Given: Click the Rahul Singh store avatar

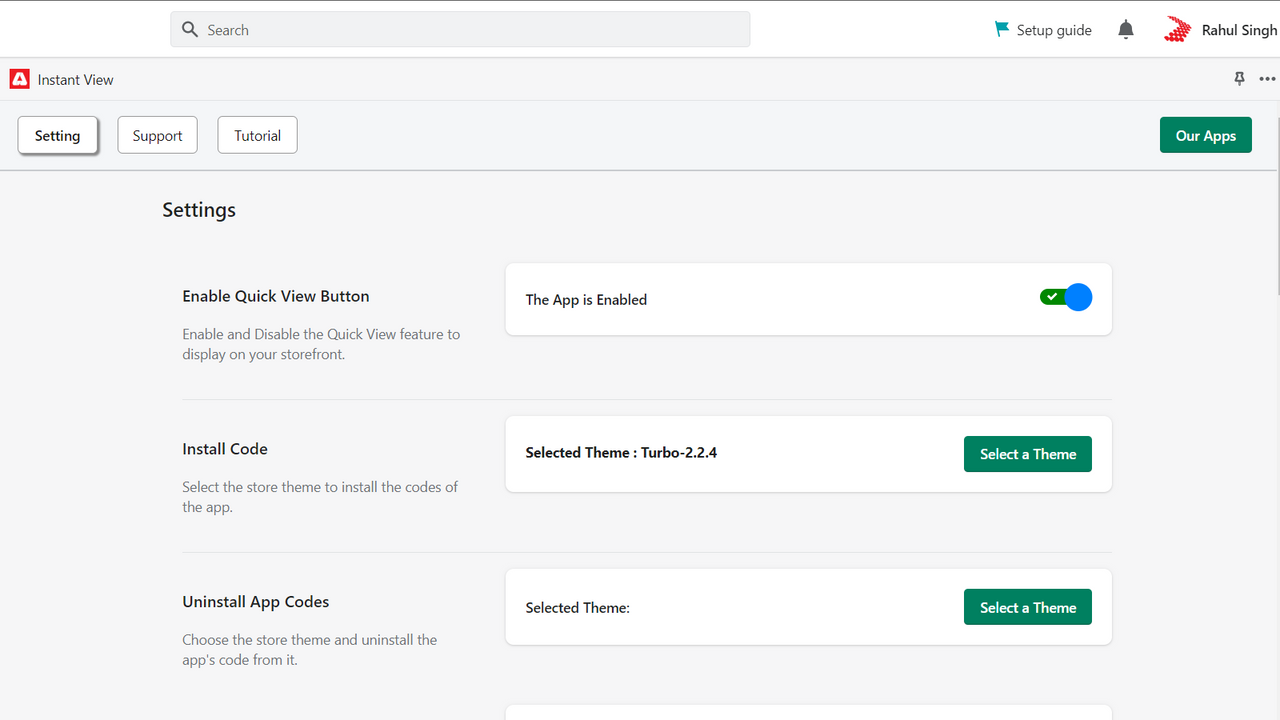Looking at the screenshot, I should click(x=1177, y=29).
